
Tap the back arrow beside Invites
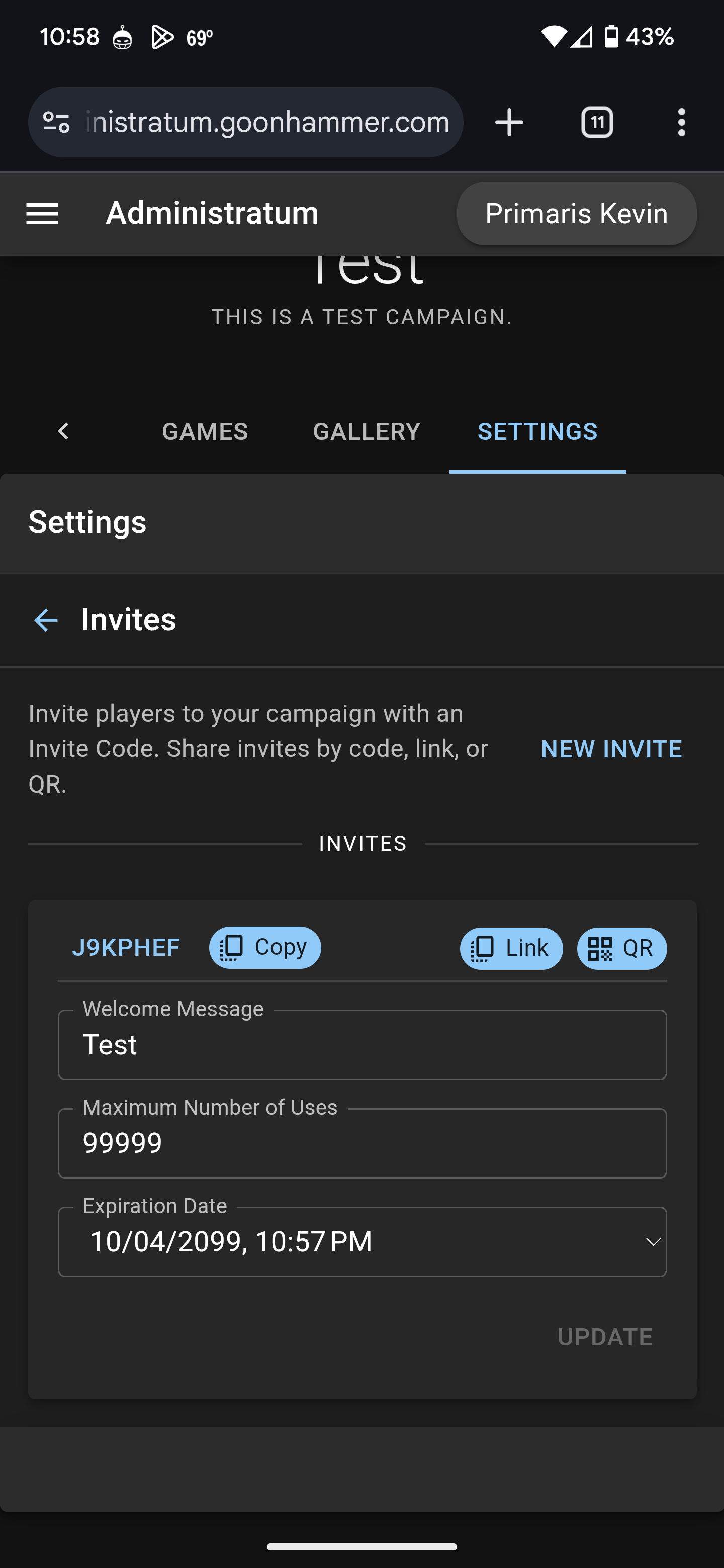pyautogui.click(x=46, y=620)
